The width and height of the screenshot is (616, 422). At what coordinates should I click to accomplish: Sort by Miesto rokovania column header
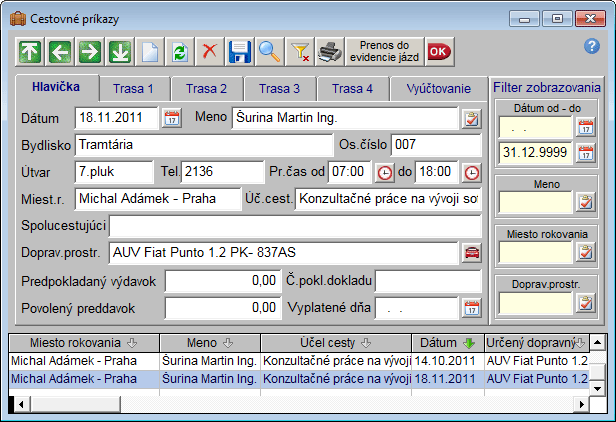tap(84, 343)
